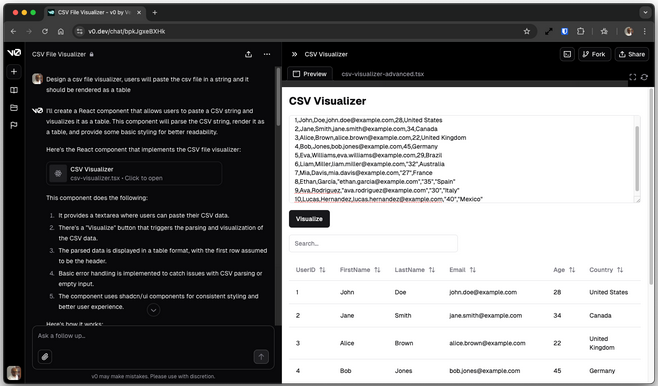Close the CSV File Visualizer browser tab
658x386 pixels.
tap(139, 13)
